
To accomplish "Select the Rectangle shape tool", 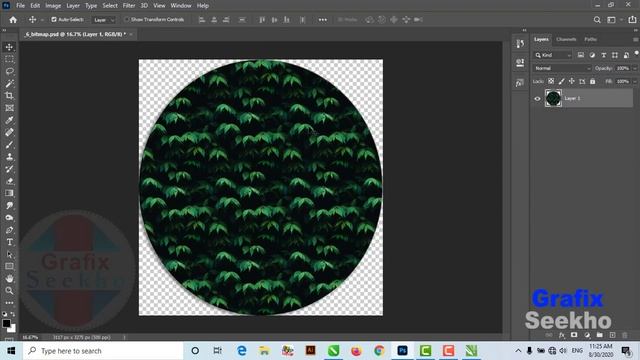I will [x=9, y=266].
